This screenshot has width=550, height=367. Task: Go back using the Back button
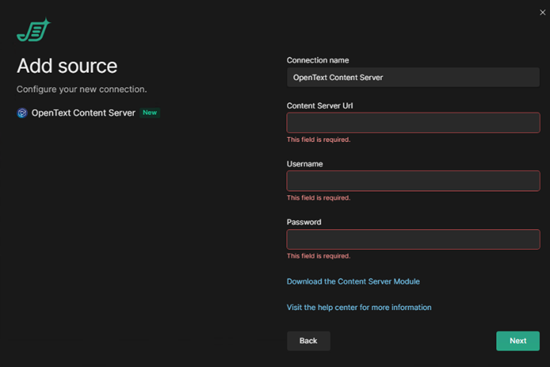click(x=308, y=341)
